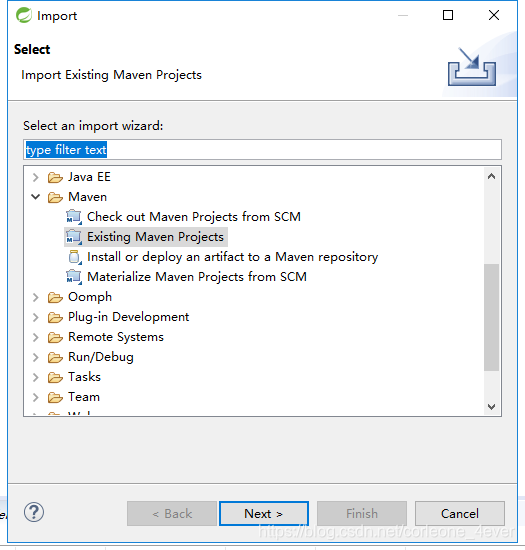Click the Java EE folder icon

tap(55, 177)
